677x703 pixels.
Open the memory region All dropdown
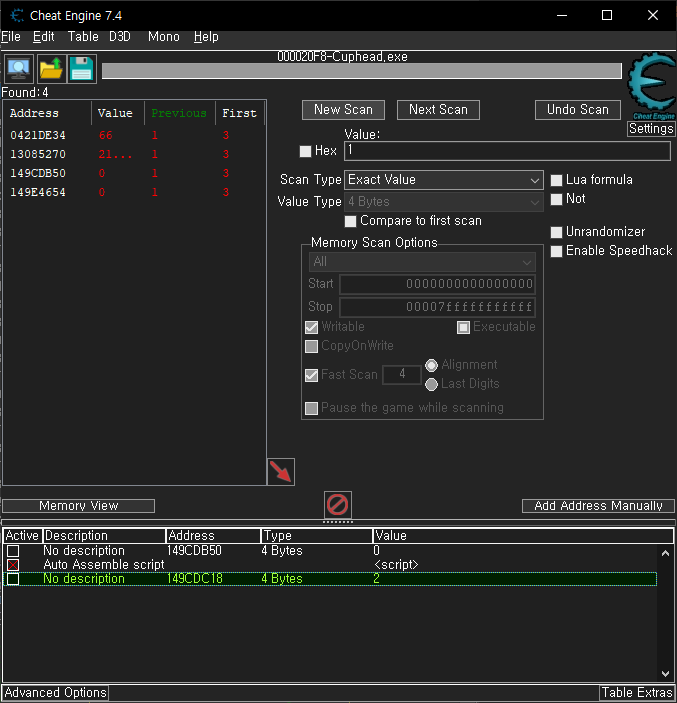point(422,262)
